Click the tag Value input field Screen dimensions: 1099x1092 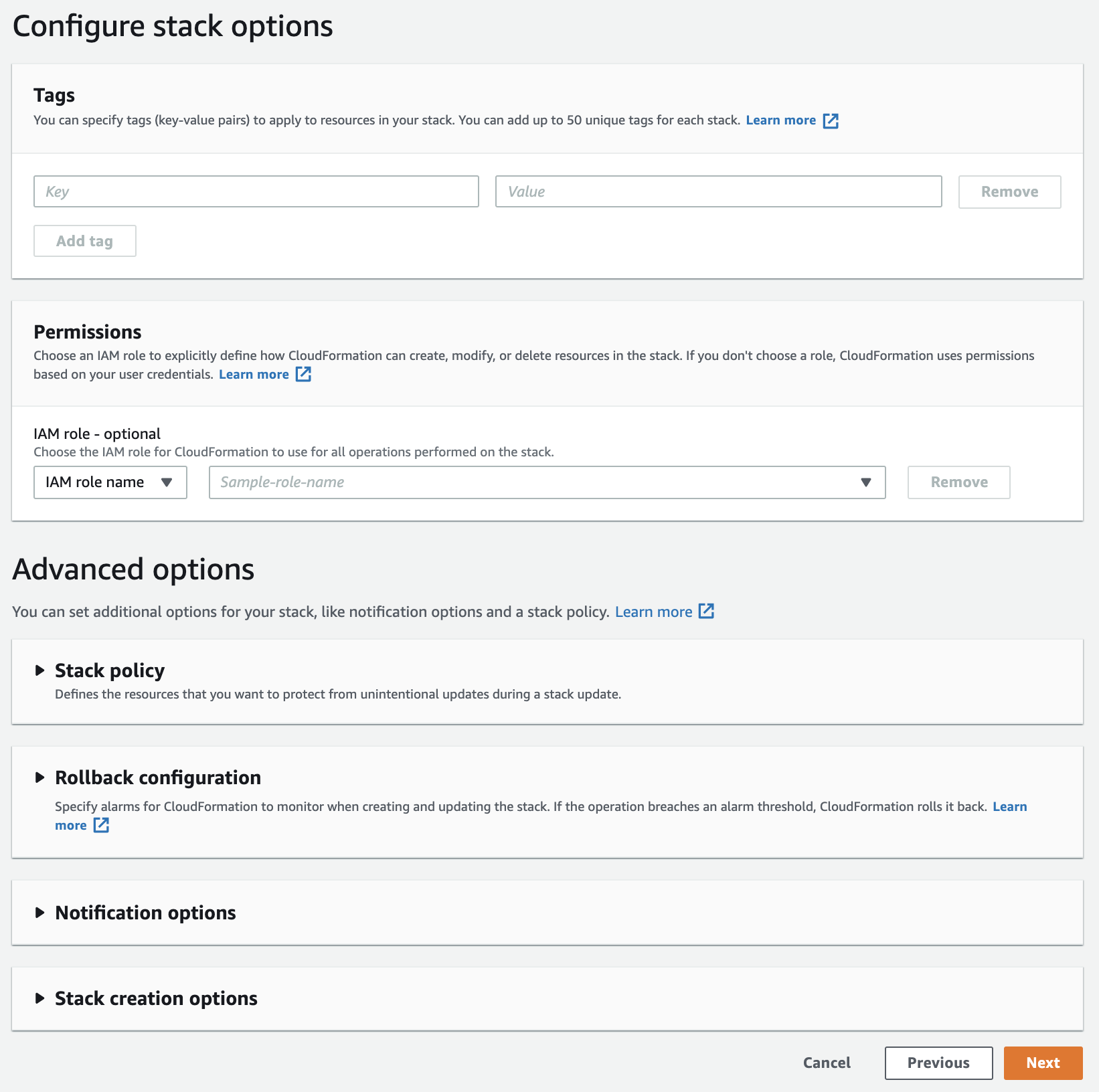[718, 191]
